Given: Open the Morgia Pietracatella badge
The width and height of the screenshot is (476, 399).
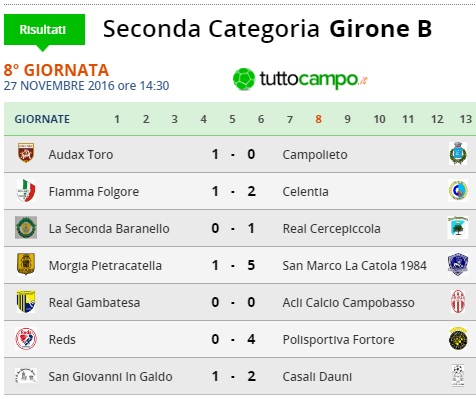Looking at the screenshot, I should 26,264.
